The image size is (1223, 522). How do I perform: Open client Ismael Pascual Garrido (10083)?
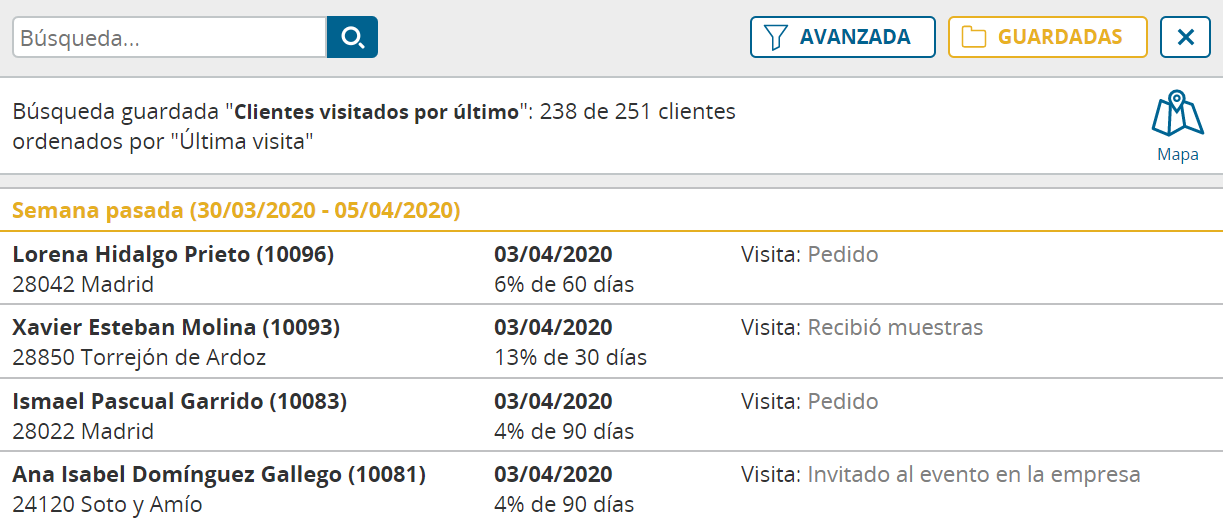[x=611, y=416]
